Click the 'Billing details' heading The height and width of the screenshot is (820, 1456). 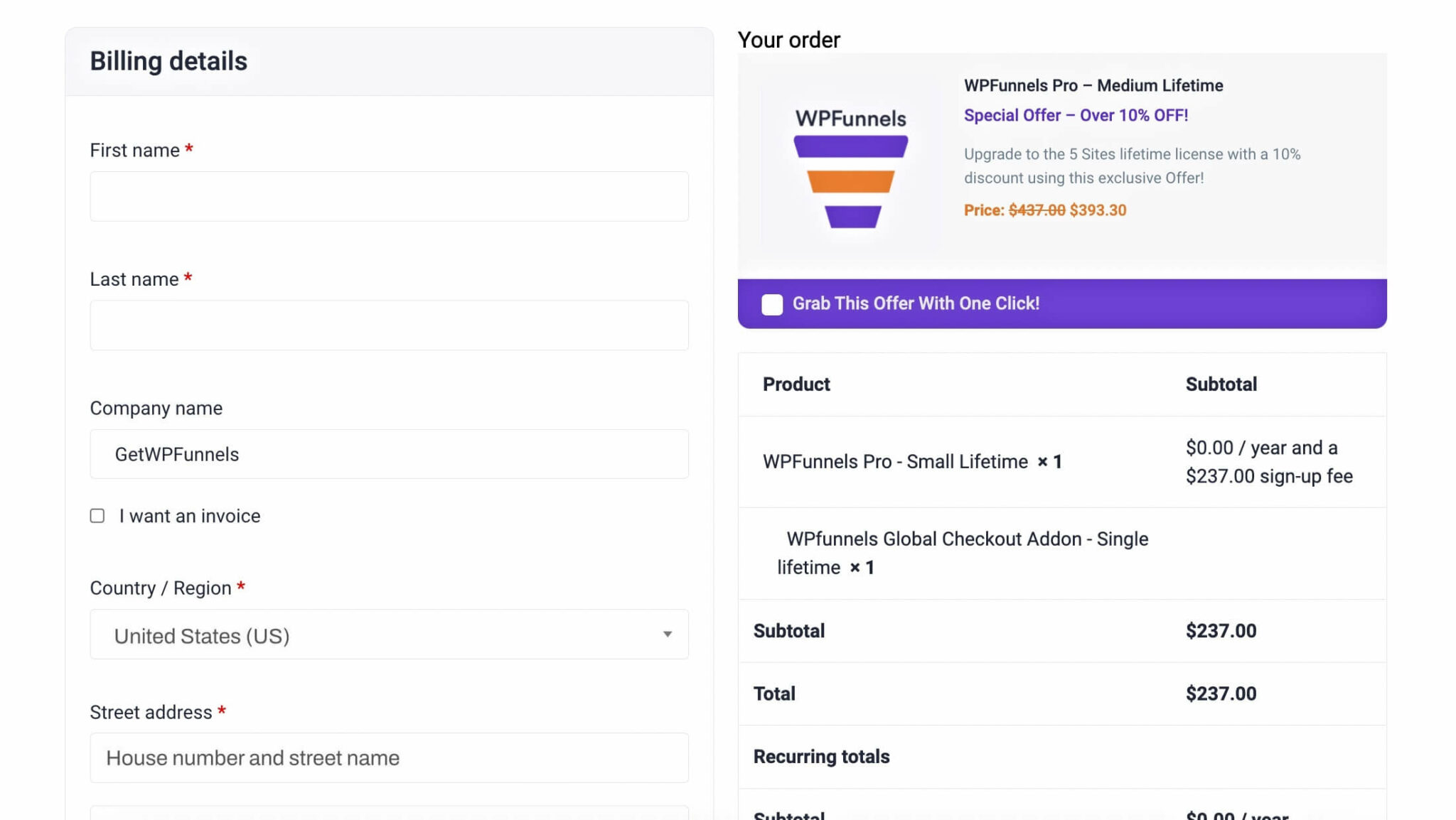(x=168, y=61)
